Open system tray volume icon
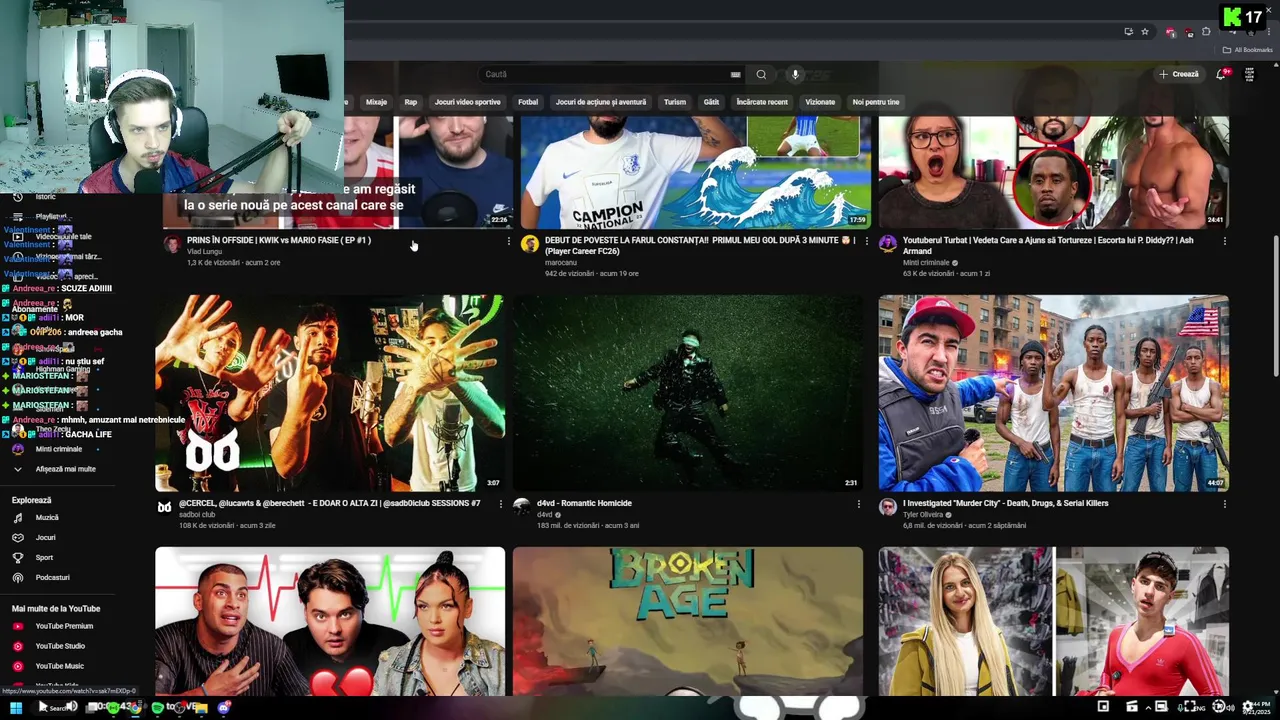The width and height of the screenshot is (1280, 720). pos(1230,707)
